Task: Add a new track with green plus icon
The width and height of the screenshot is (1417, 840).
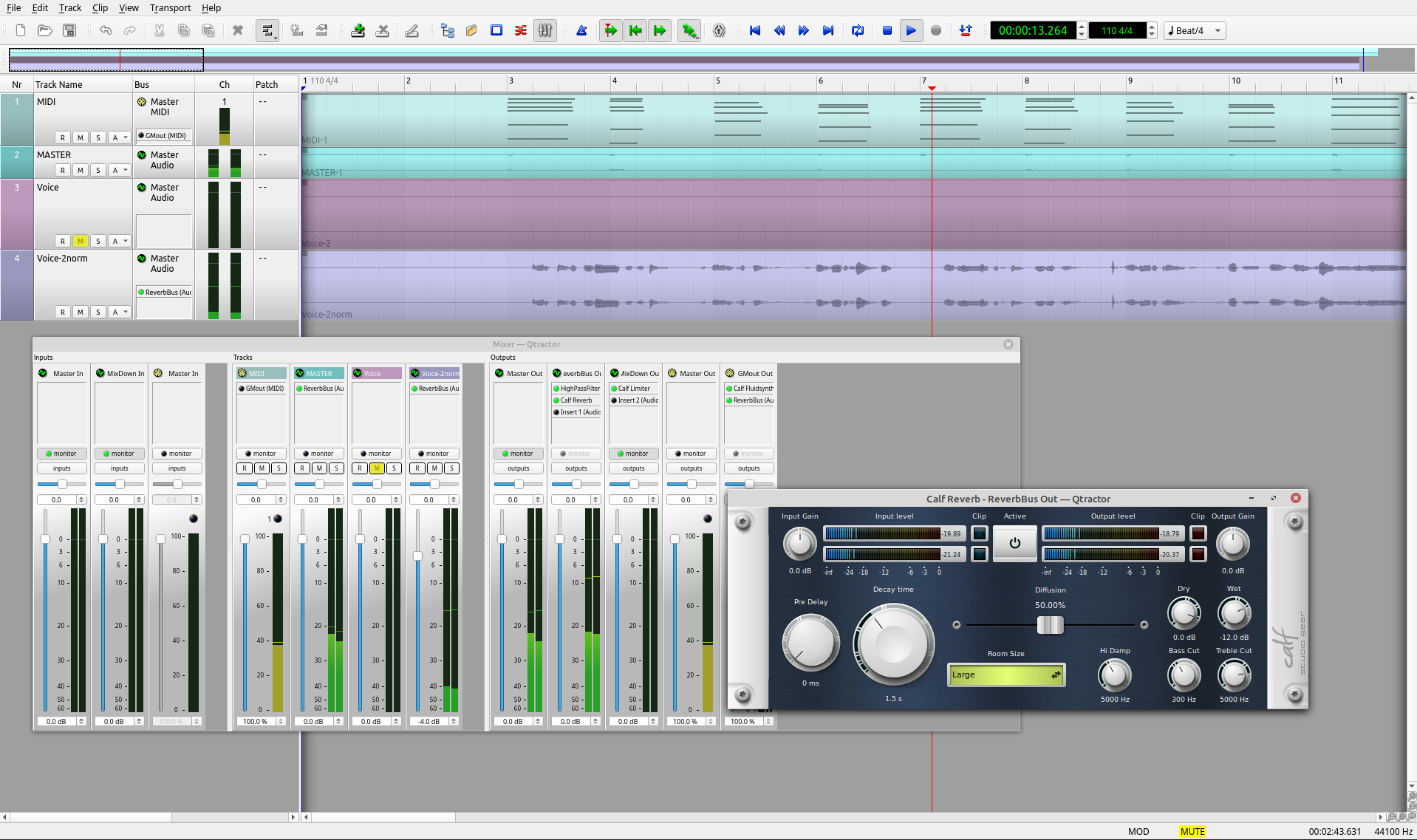Action: 358,30
